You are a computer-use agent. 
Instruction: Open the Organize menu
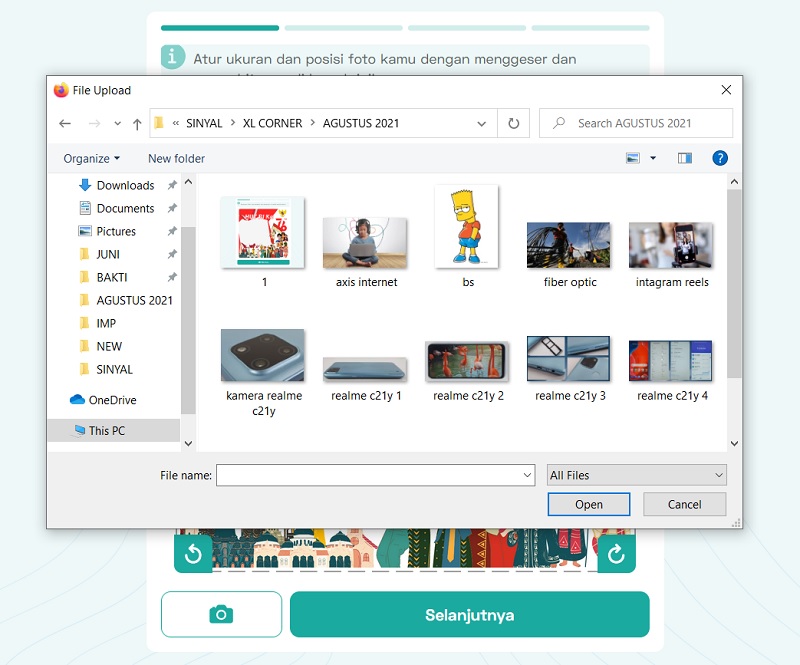(91, 158)
